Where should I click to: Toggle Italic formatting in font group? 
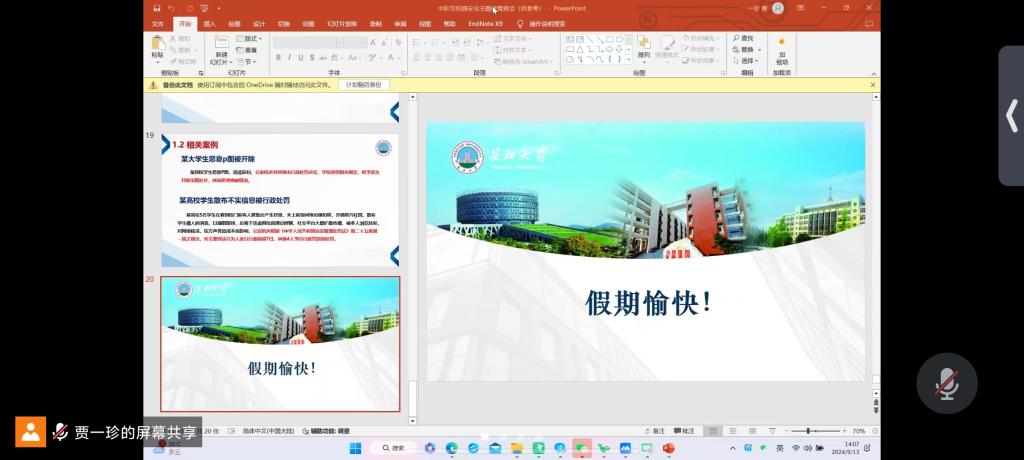(289, 58)
